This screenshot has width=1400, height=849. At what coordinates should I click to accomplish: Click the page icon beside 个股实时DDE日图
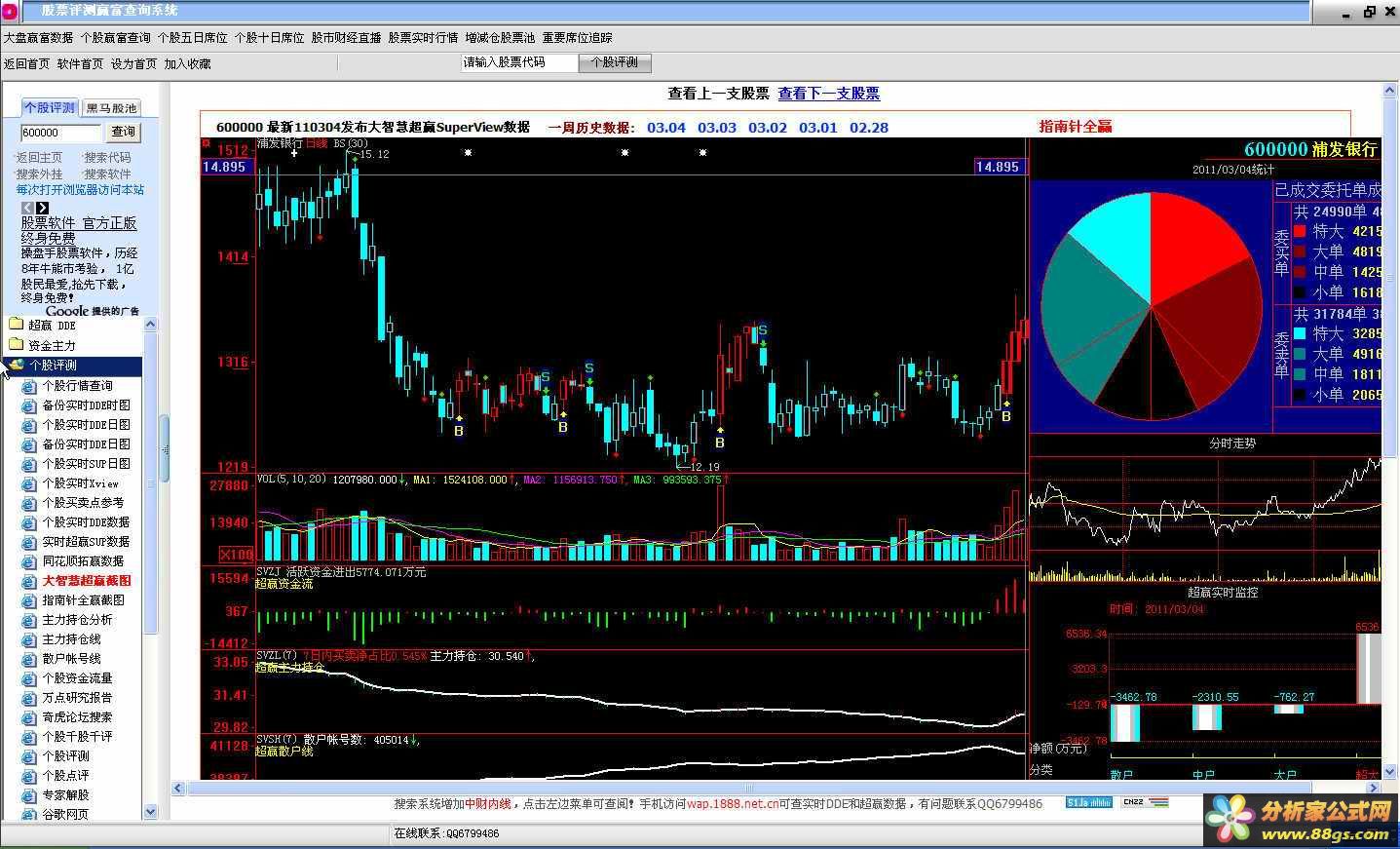29,425
